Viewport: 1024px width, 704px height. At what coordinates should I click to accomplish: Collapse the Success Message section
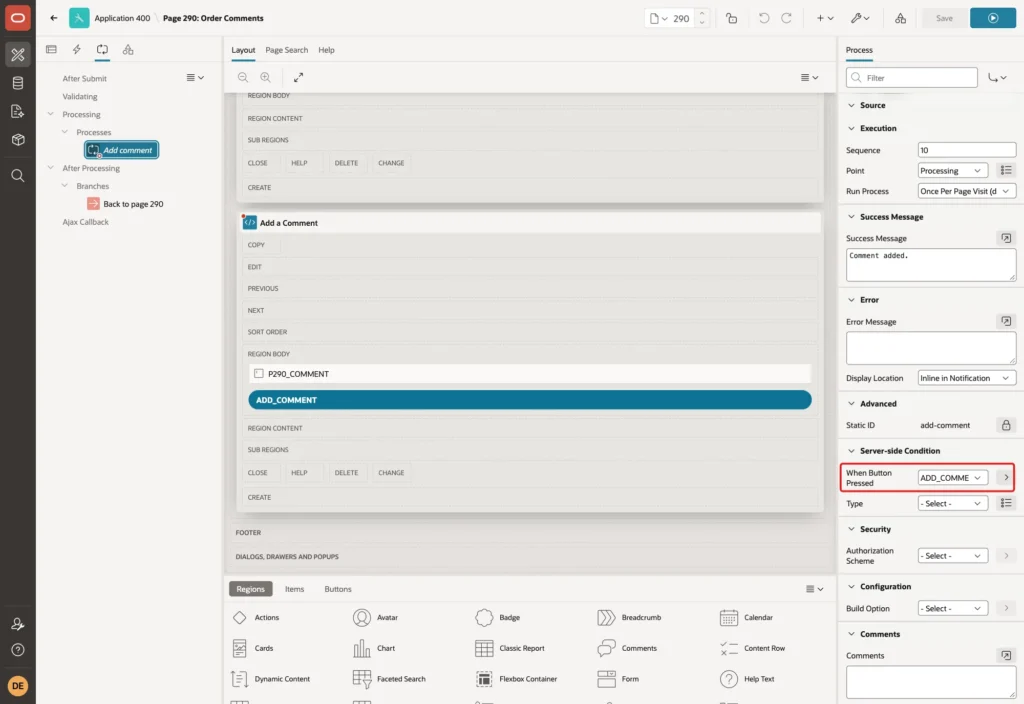tap(851, 217)
